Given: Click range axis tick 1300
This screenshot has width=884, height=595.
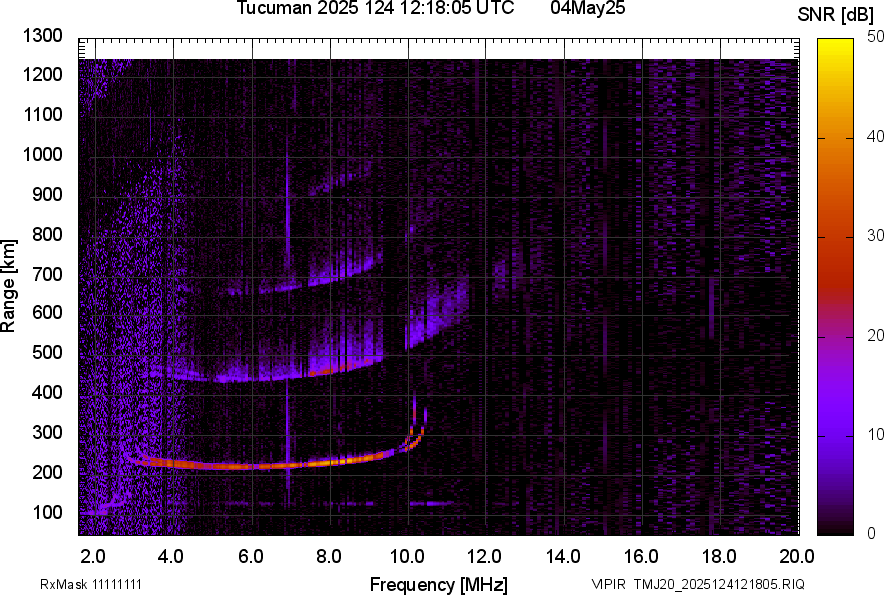Looking at the screenshot, I should pos(42,36).
